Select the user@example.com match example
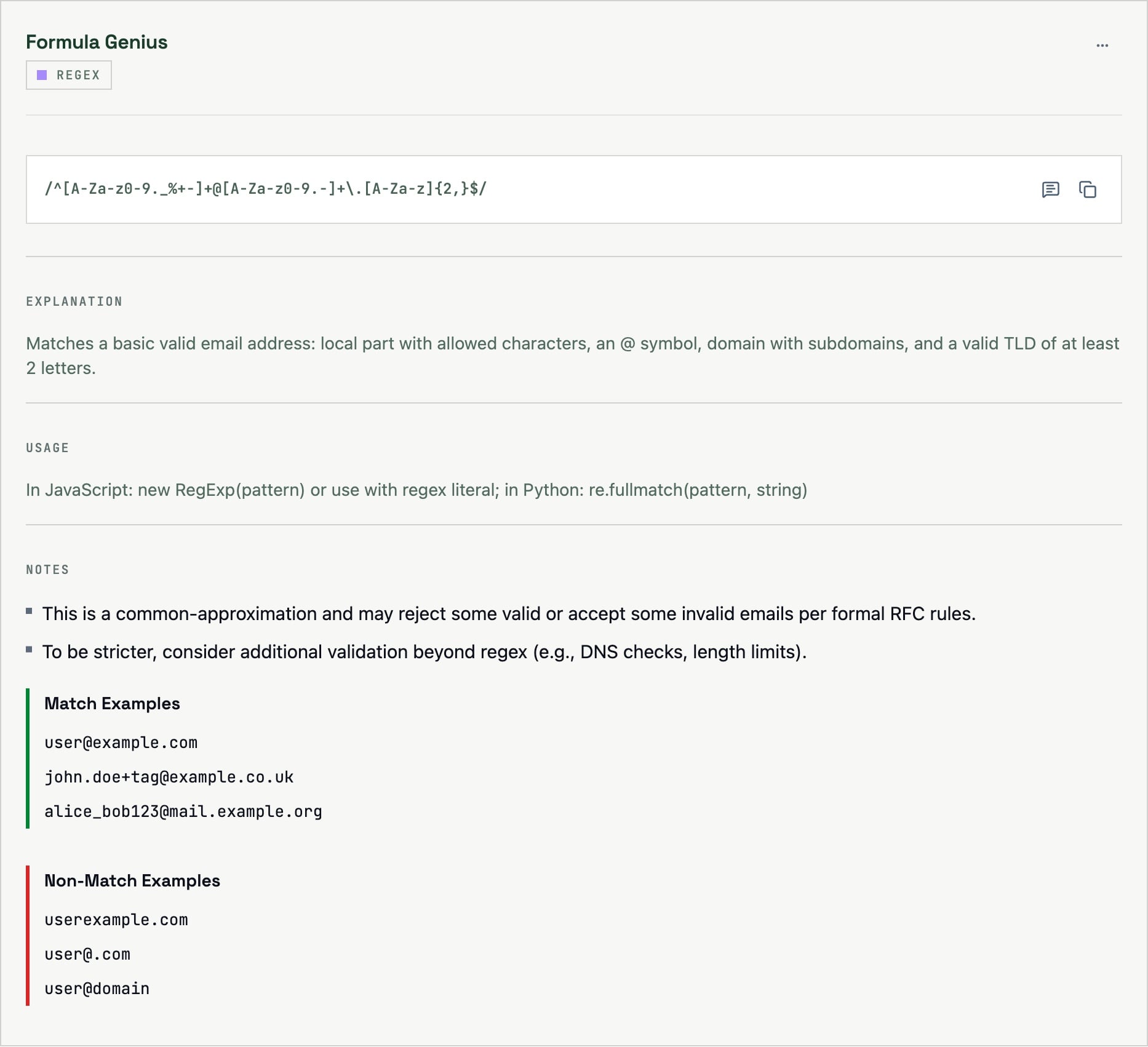Image resolution: width=1148 pixels, height=1047 pixels. coord(121,742)
